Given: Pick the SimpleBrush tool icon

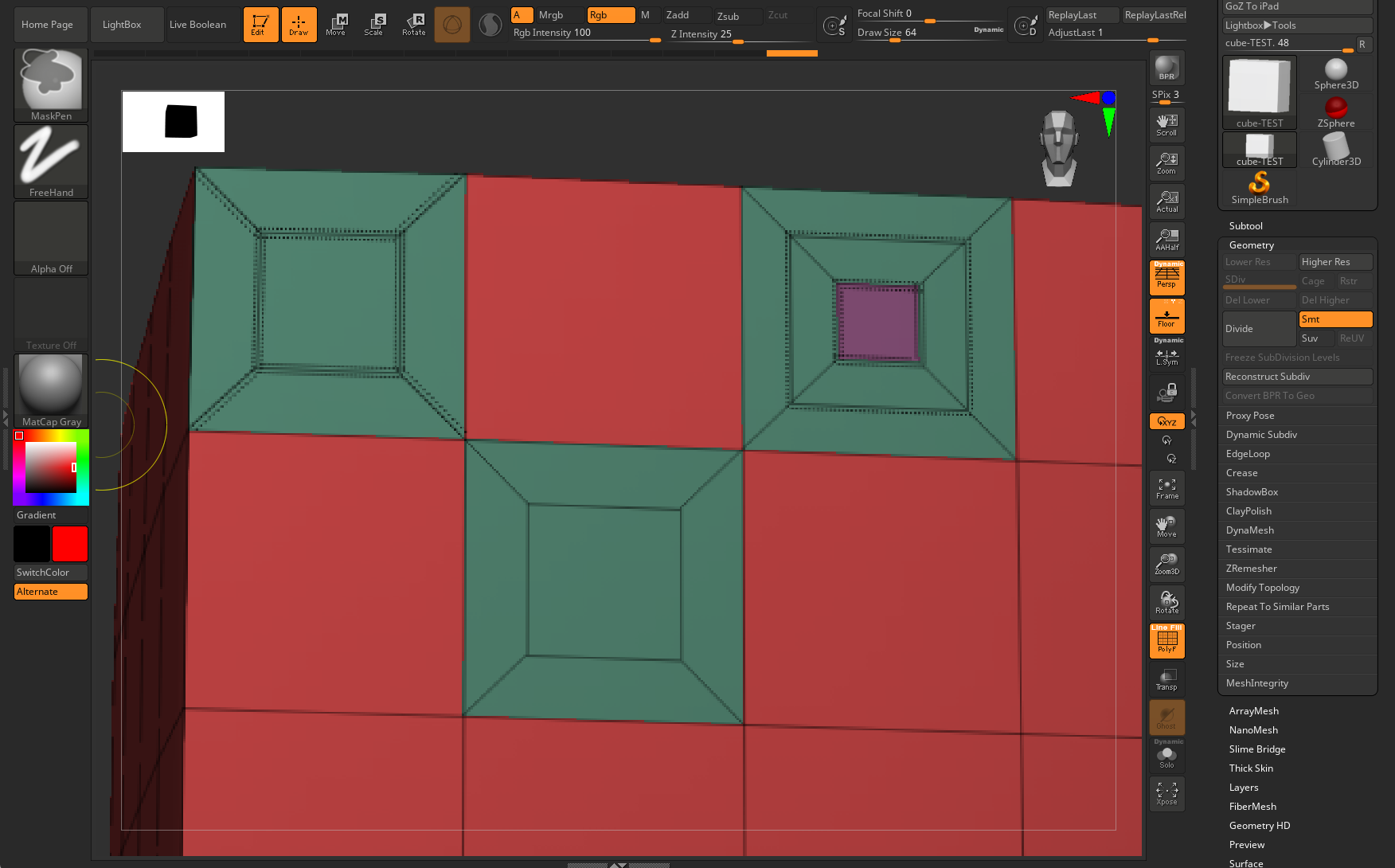Looking at the screenshot, I should pyautogui.click(x=1259, y=188).
